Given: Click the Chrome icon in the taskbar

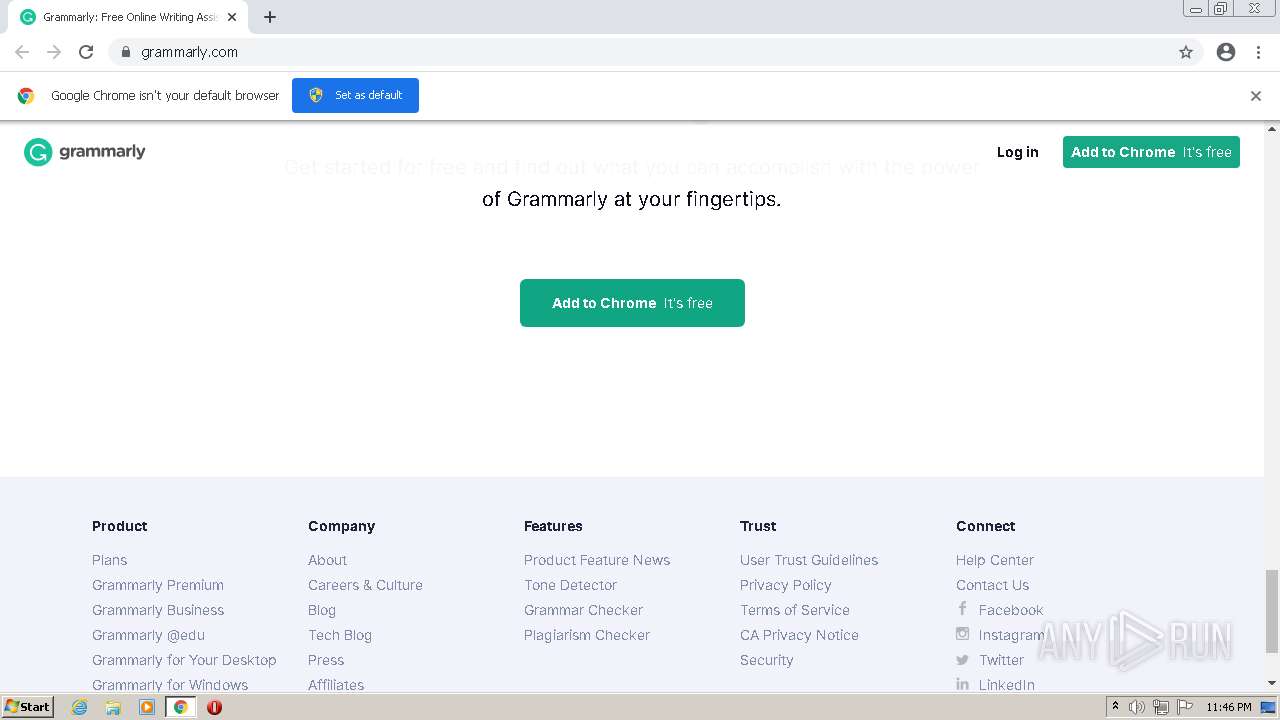Looking at the screenshot, I should (x=181, y=707).
